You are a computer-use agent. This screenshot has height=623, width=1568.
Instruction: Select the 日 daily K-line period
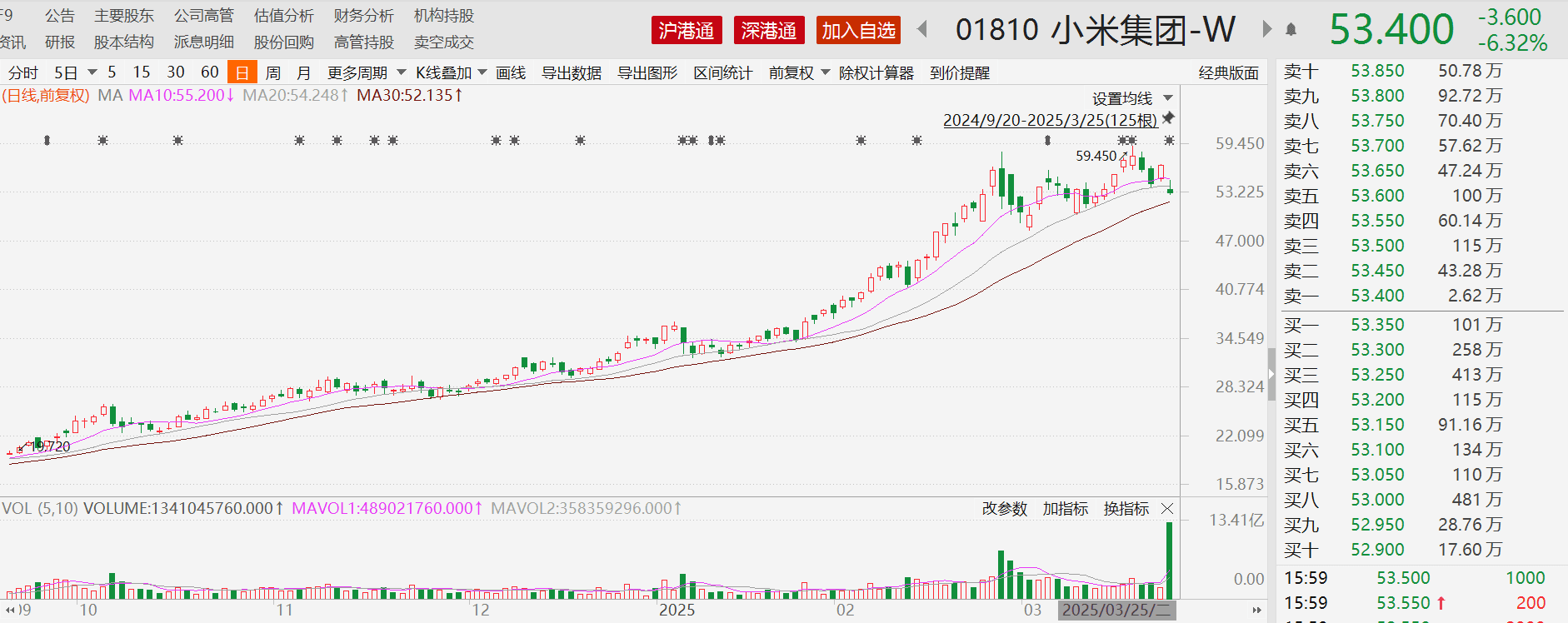point(242,72)
